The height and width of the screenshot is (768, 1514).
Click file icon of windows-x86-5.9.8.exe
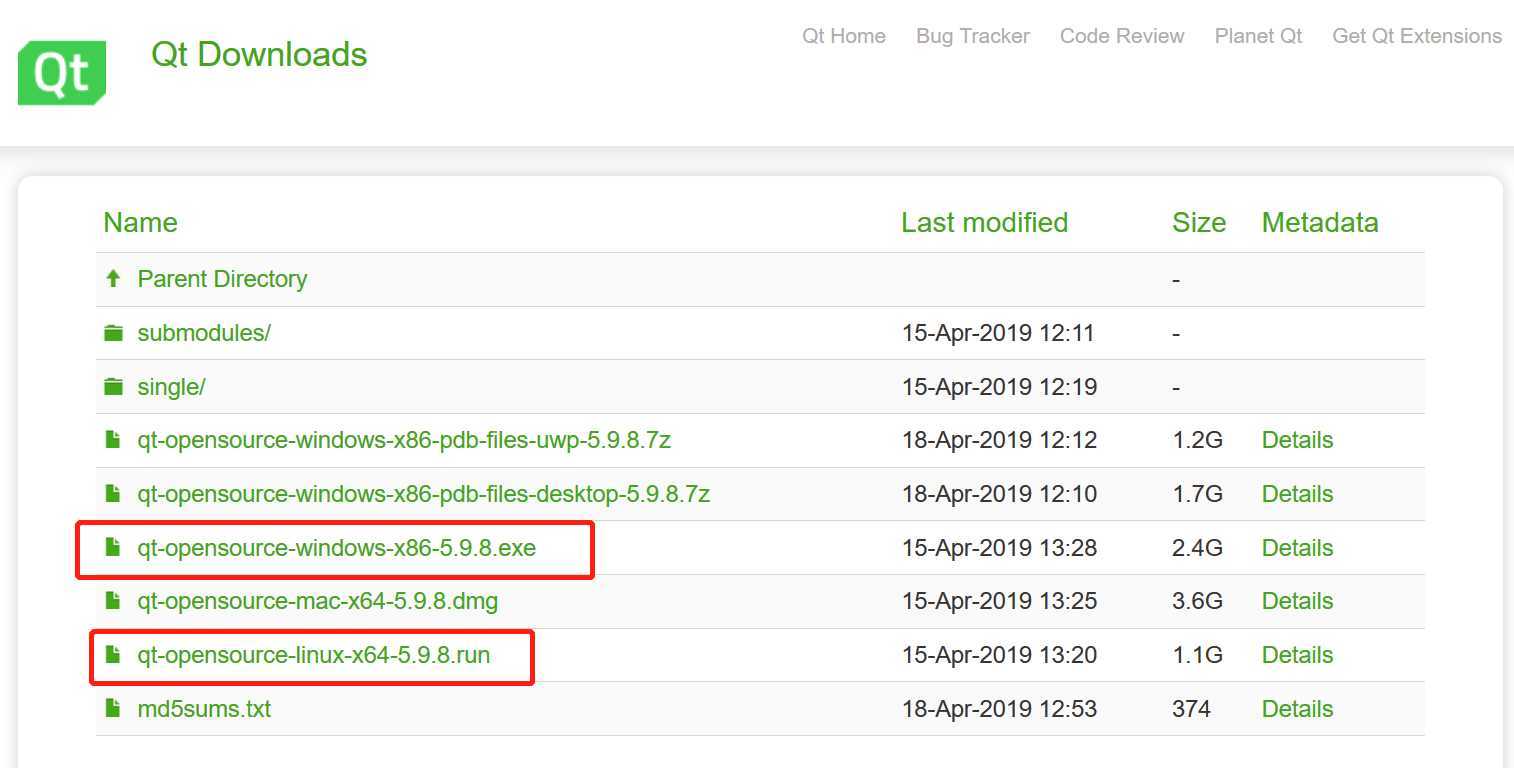(x=113, y=548)
